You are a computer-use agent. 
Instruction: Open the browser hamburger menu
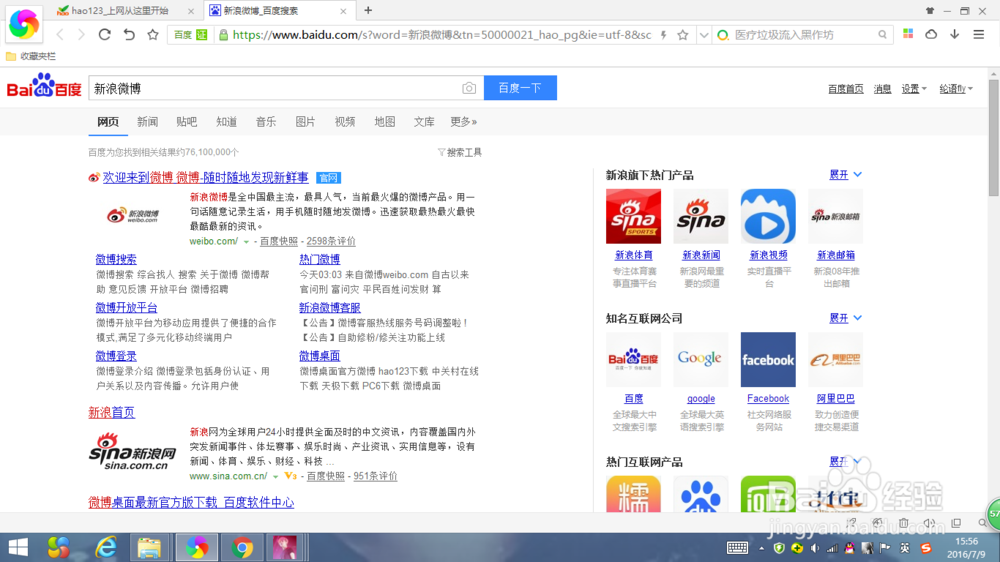[979, 34]
